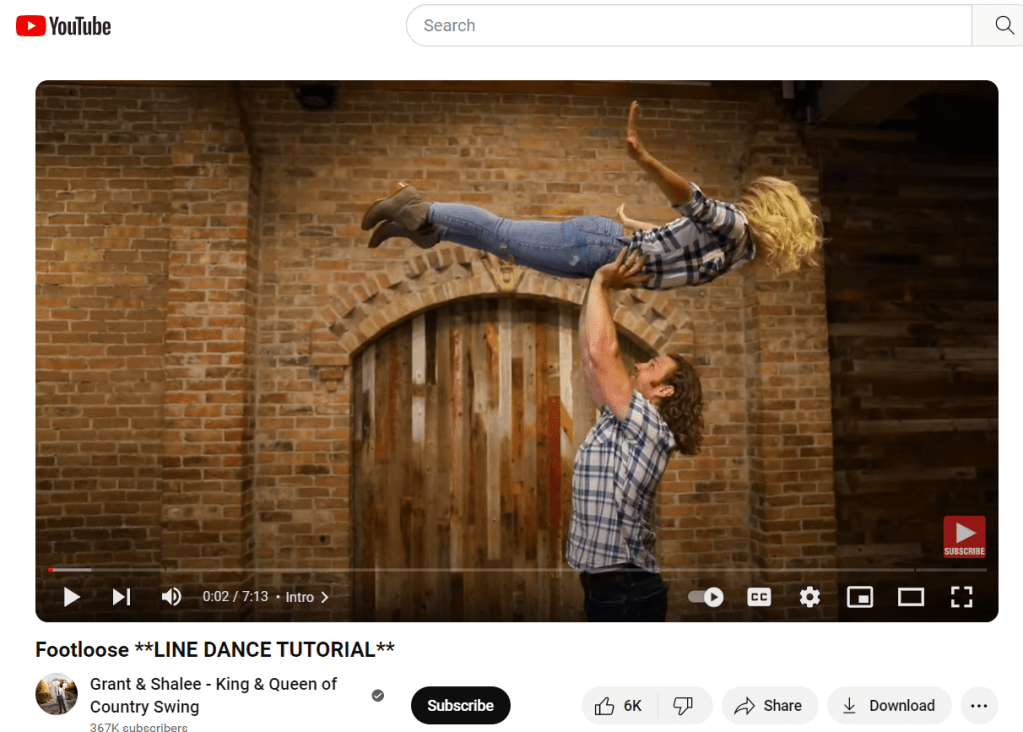1023x732 pixels.
Task: Toggle the autoplay switch
Action: (706, 597)
